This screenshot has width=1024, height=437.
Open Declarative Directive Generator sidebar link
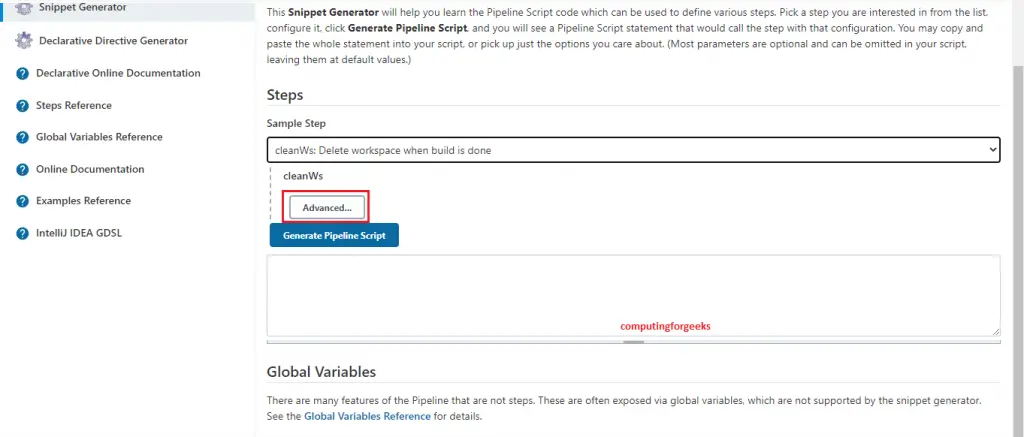pyautogui.click(x=113, y=40)
